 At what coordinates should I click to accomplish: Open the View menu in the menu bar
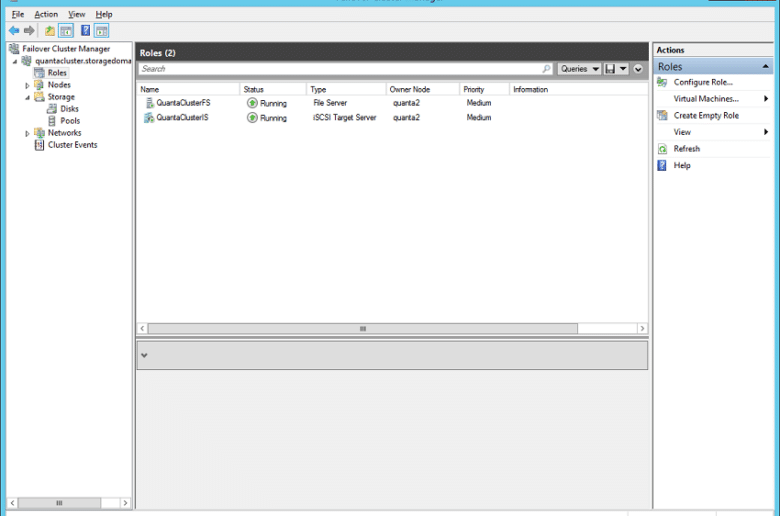77,14
